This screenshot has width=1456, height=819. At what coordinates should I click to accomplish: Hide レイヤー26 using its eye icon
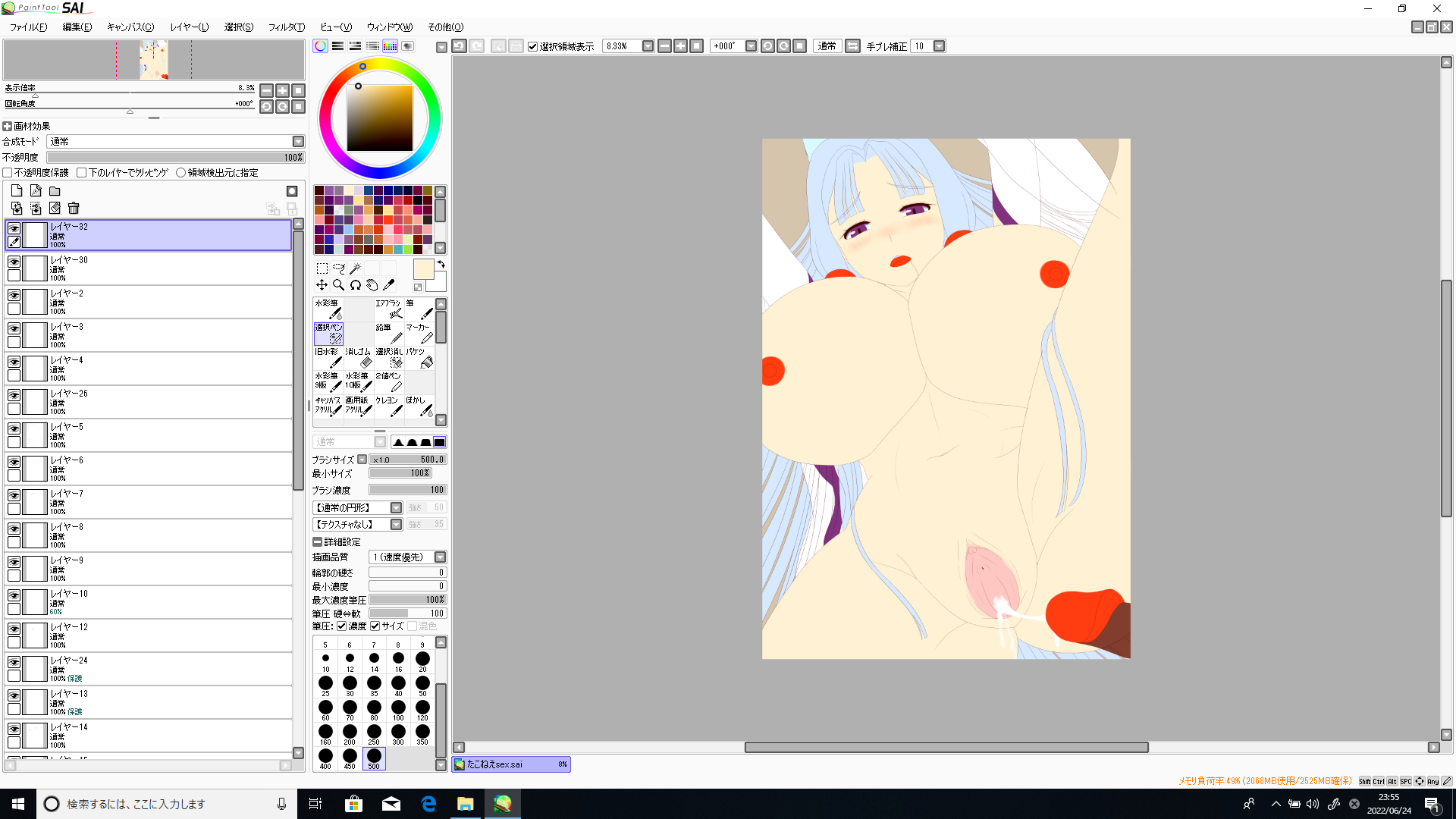[14, 395]
